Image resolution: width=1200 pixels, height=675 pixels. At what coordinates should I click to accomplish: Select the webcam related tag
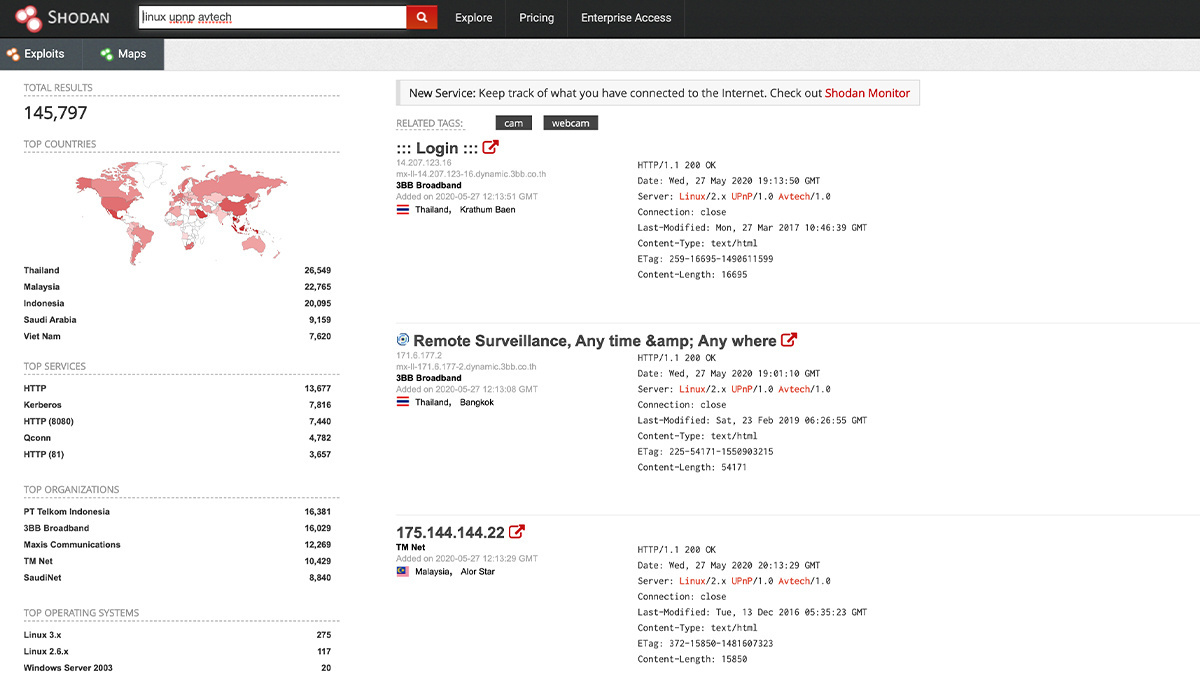571,123
